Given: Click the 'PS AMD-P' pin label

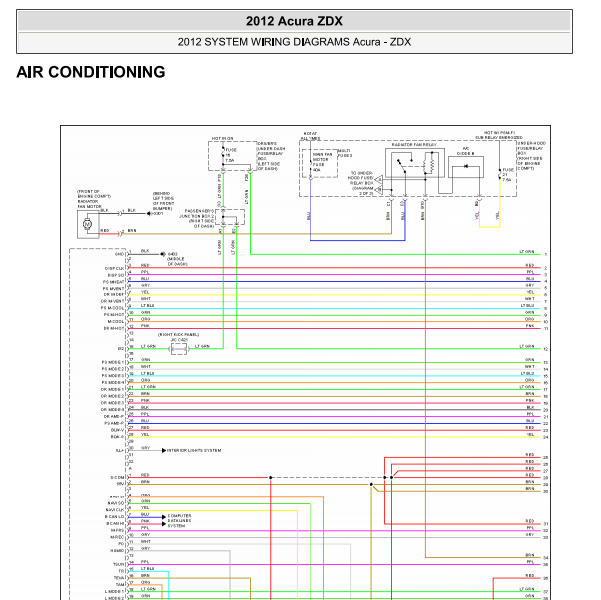Looking at the screenshot, I should [x=114, y=423].
